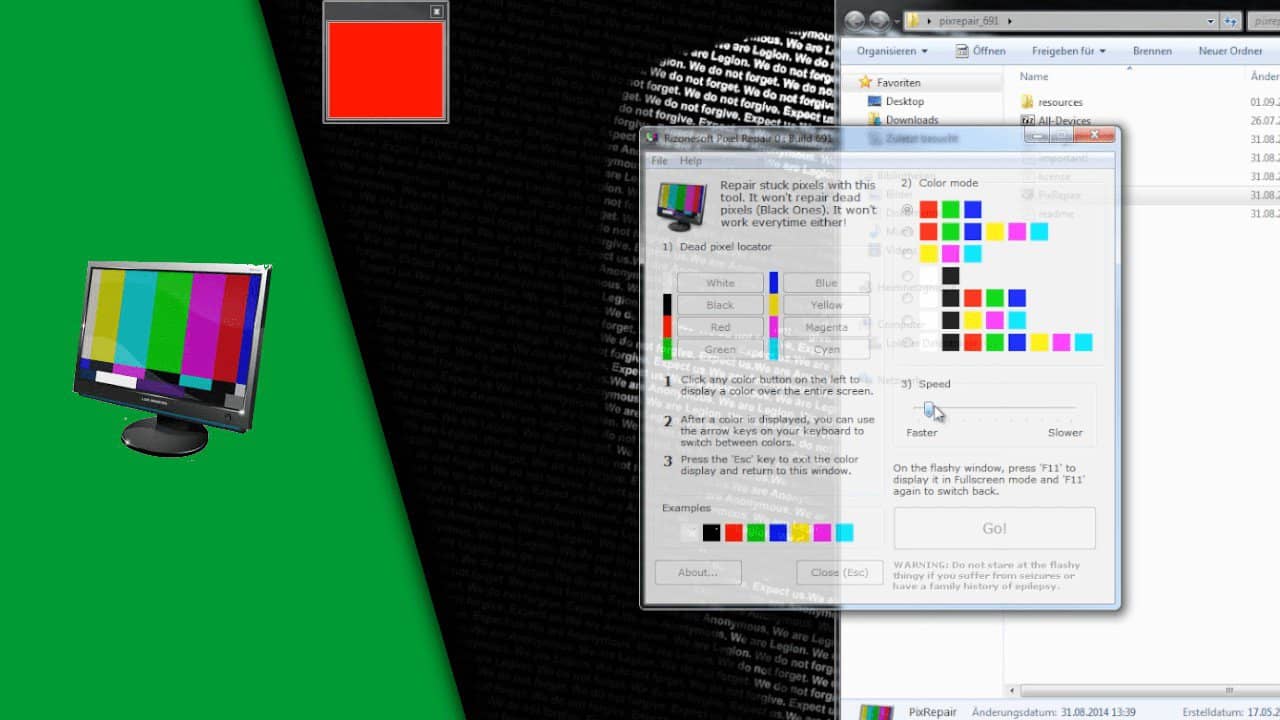Viewport: 1280px width, 720px height.
Task: Go forward in the Explorer window
Action: (878, 20)
